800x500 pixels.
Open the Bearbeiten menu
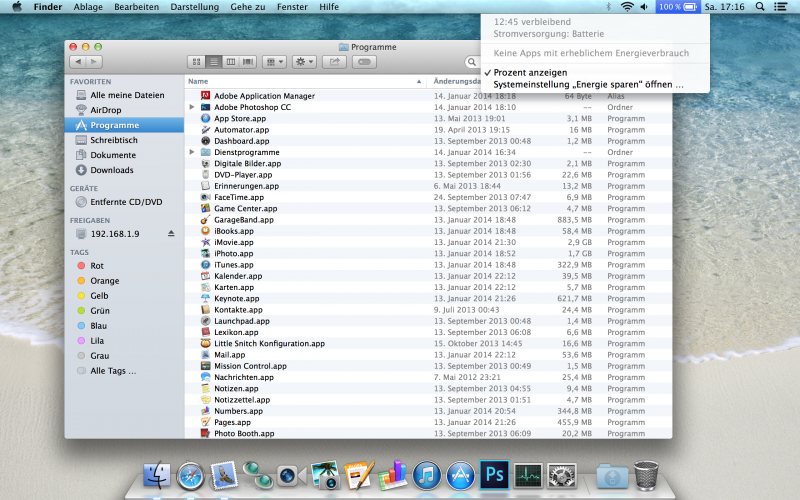[x=136, y=7]
